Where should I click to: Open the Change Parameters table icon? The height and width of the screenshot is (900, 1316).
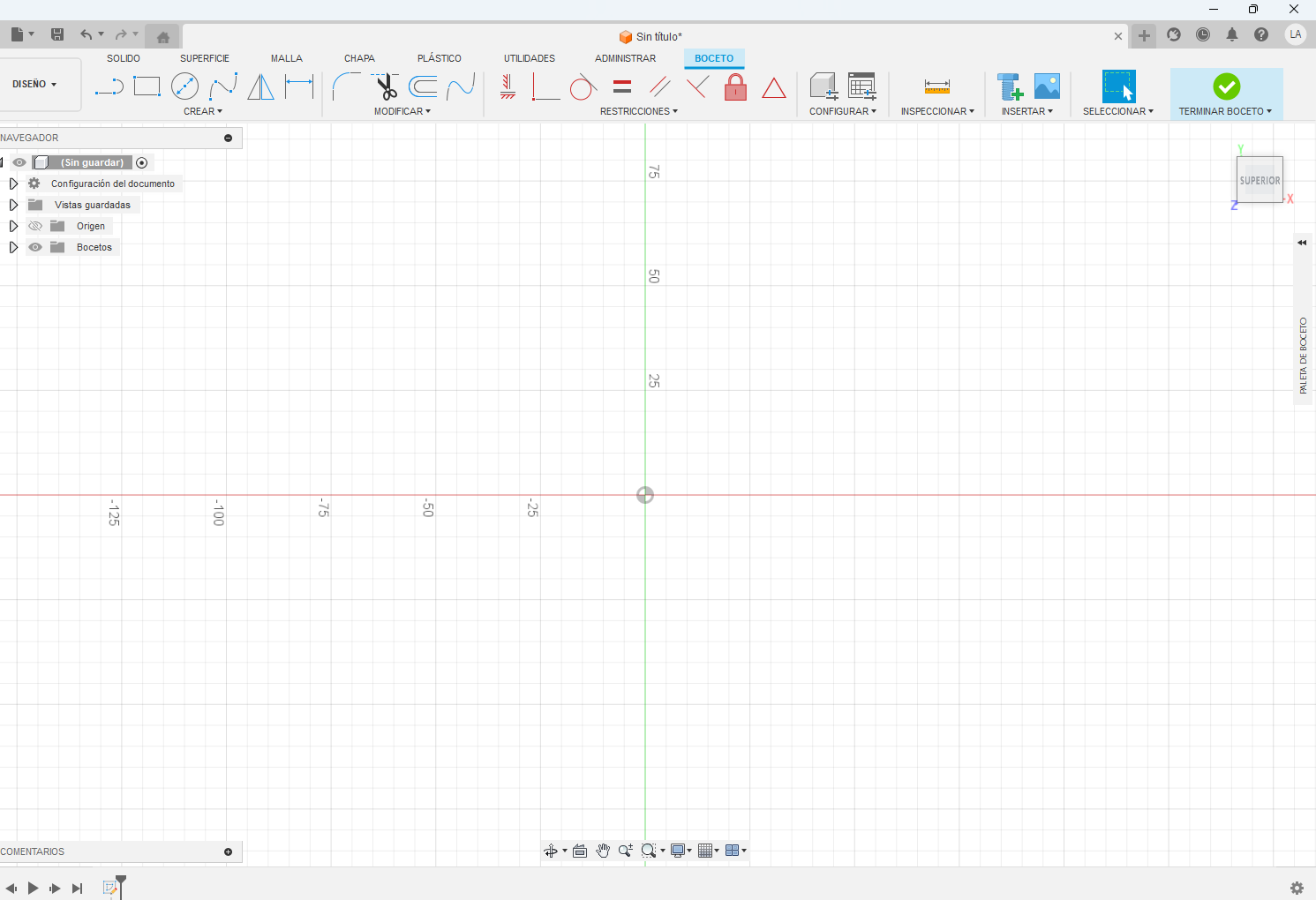[861, 86]
